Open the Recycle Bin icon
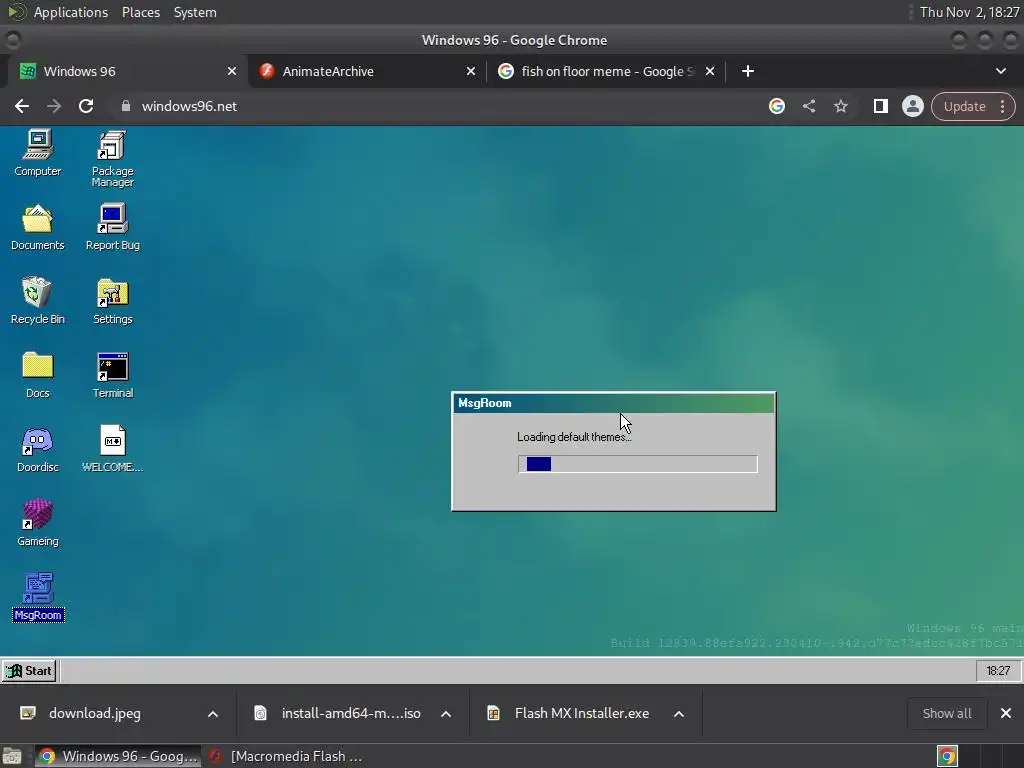Image resolution: width=1024 pixels, height=768 pixels. click(x=37, y=301)
